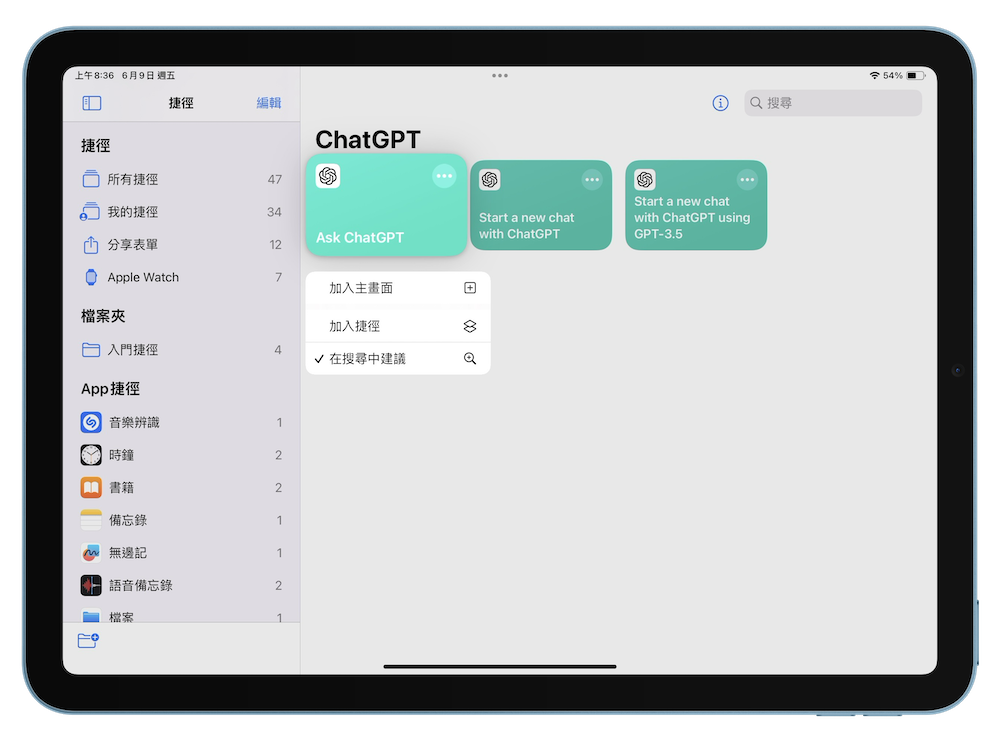The width and height of the screenshot is (1000, 741).
Task: Click the 備忘錄 Notes app icon
Action: coord(91,520)
